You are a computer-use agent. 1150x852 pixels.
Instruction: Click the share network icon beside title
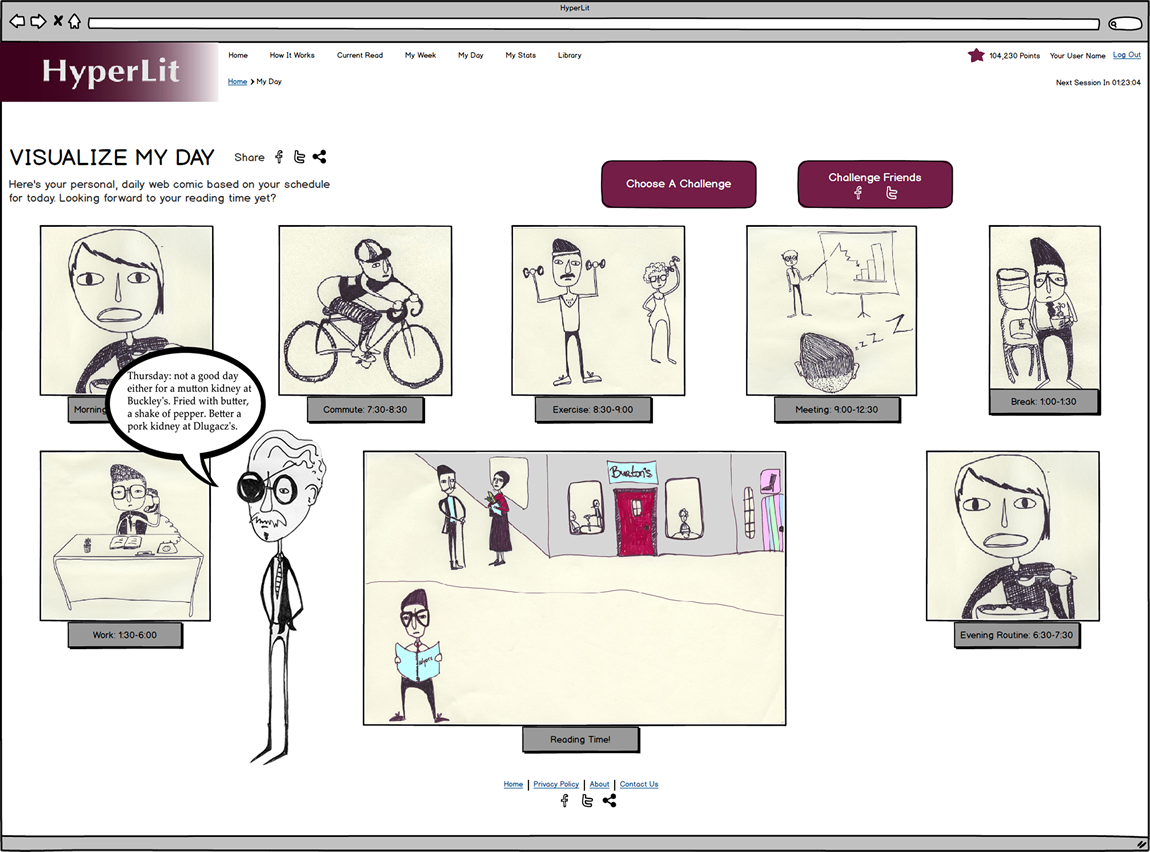pyautogui.click(x=319, y=157)
